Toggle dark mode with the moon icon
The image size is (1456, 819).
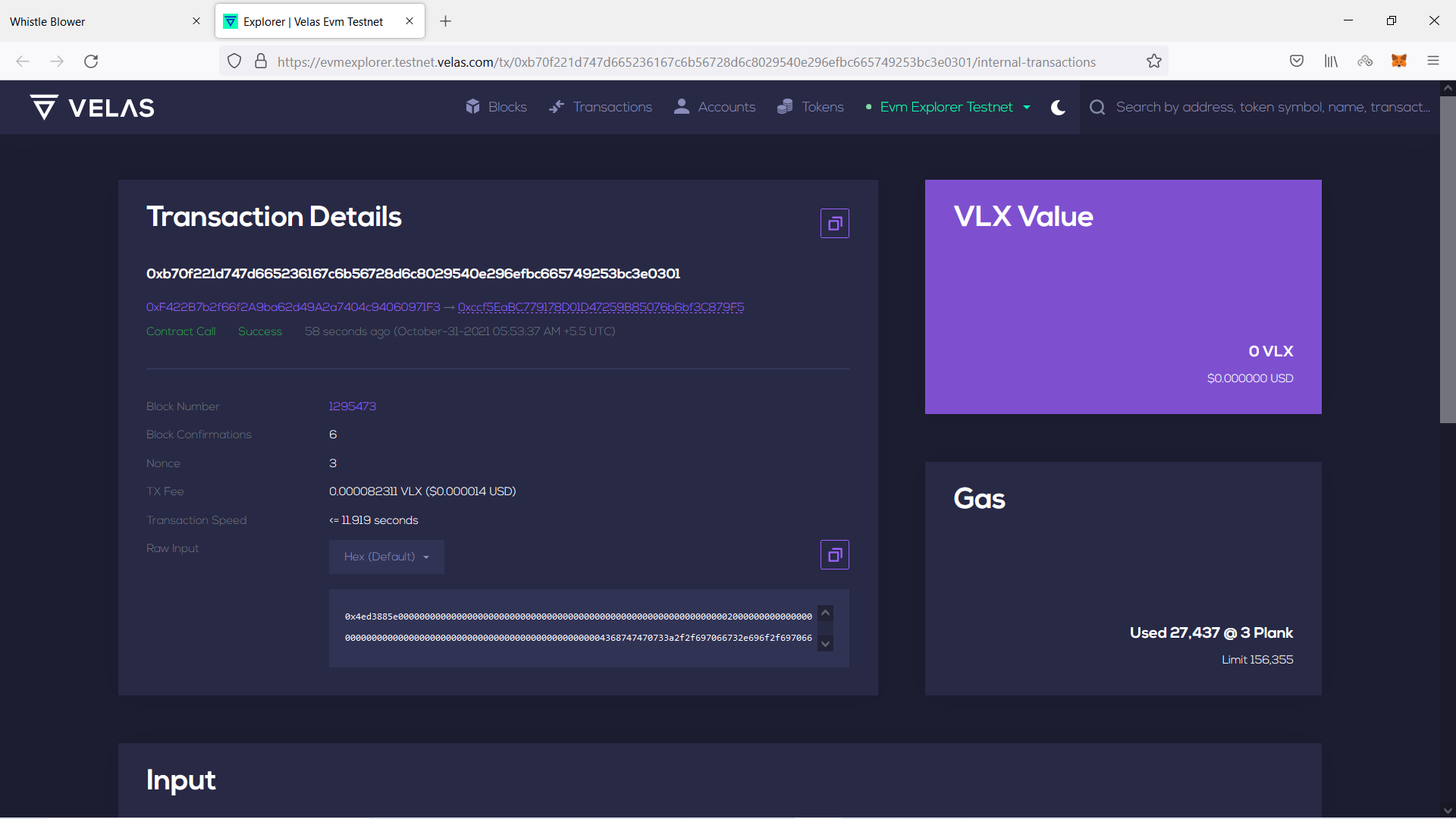click(x=1058, y=108)
